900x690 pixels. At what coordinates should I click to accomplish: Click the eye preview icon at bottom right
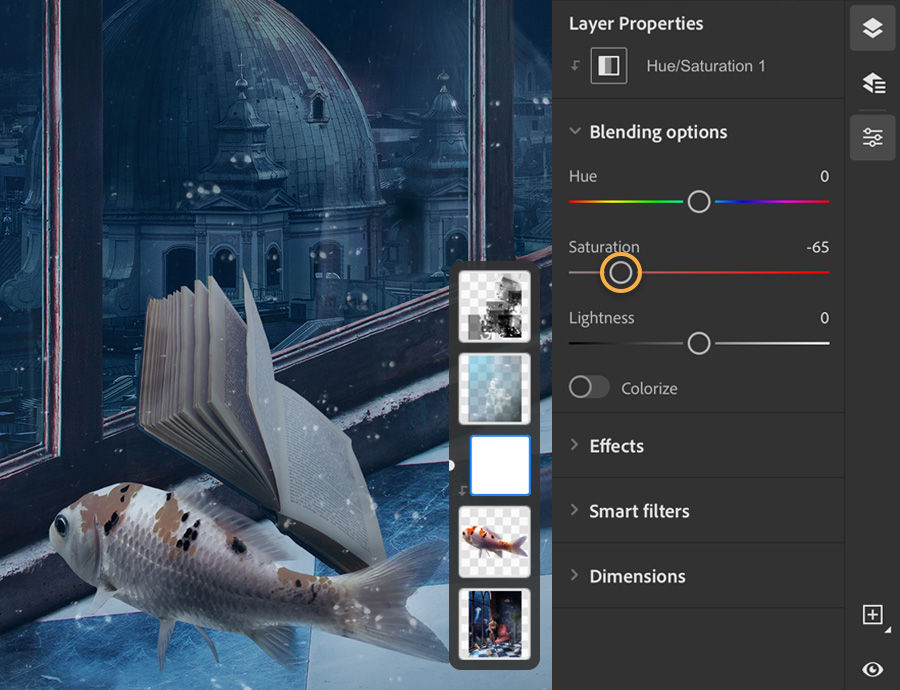pyautogui.click(x=871, y=668)
